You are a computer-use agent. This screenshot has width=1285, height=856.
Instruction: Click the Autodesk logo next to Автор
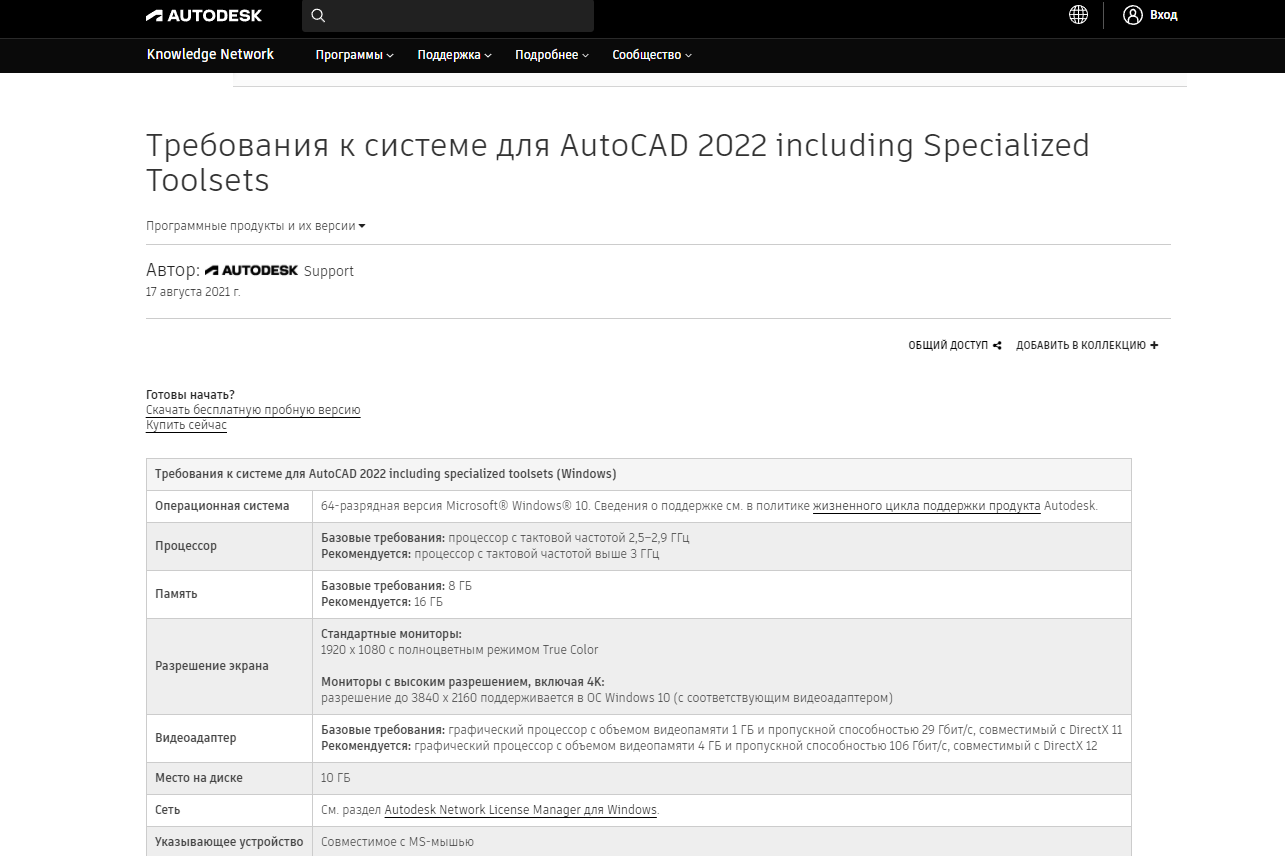point(251,270)
